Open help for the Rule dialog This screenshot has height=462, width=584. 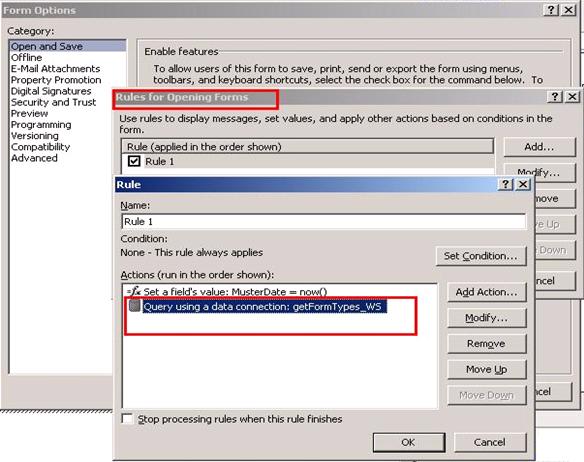point(505,184)
